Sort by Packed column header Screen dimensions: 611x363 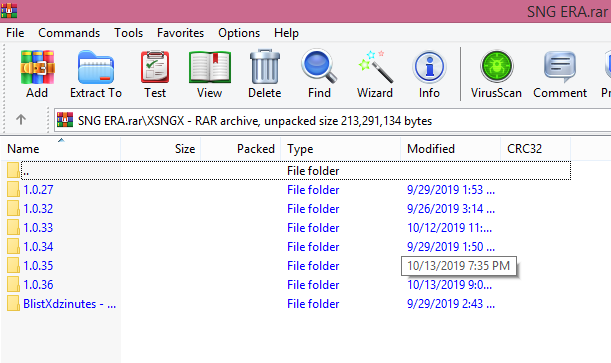(240, 149)
